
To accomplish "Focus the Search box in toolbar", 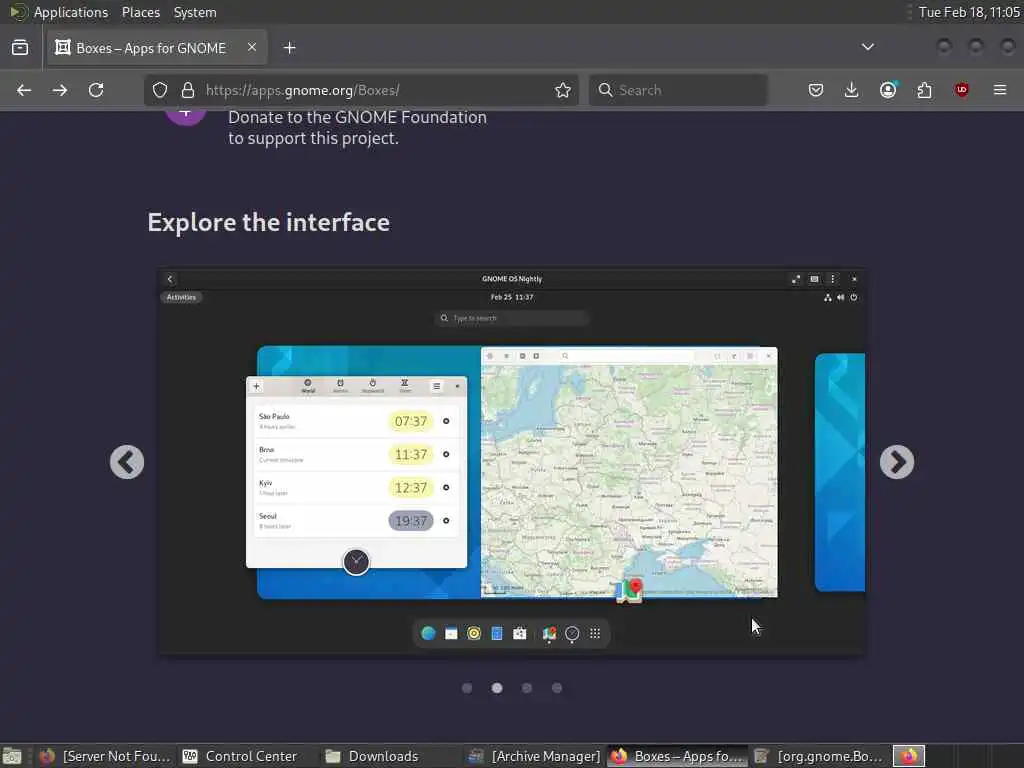I will point(678,90).
